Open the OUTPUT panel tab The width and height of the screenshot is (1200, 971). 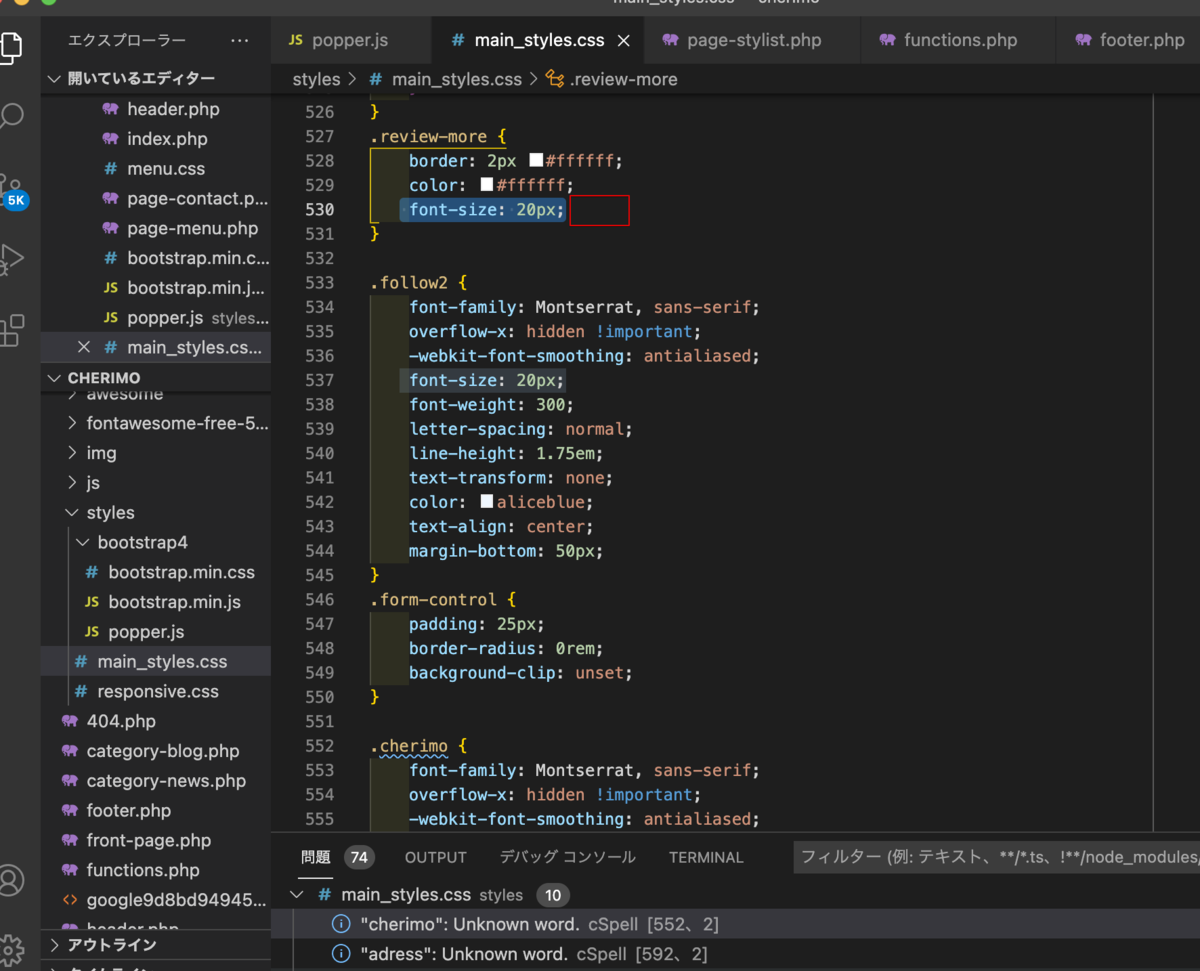[x=436, y=857]
